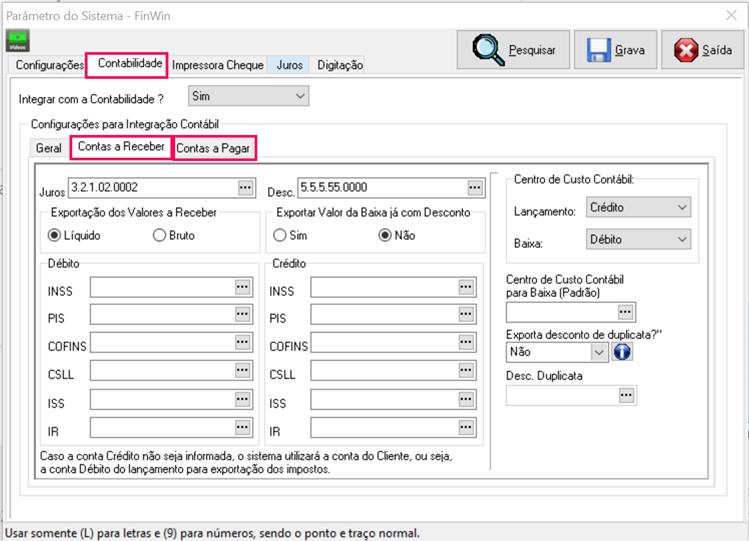This screenshot has width=749, height=541.
Task: Switch to the Contas a Pagar tab
Action: point(213,149)
